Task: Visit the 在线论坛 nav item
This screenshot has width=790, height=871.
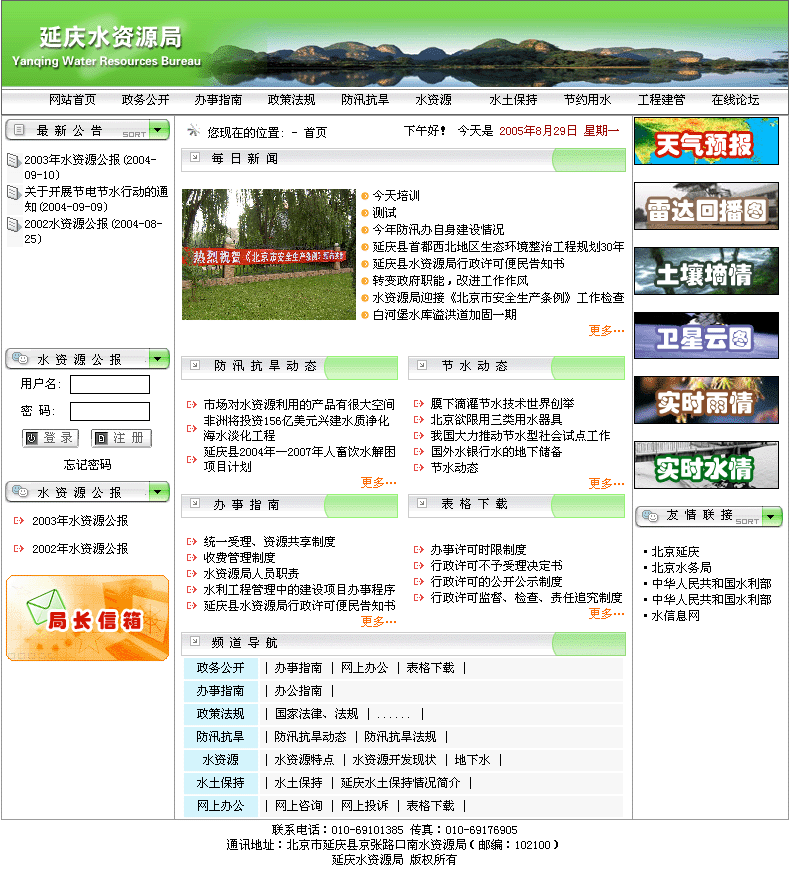Action: [736, 99]
